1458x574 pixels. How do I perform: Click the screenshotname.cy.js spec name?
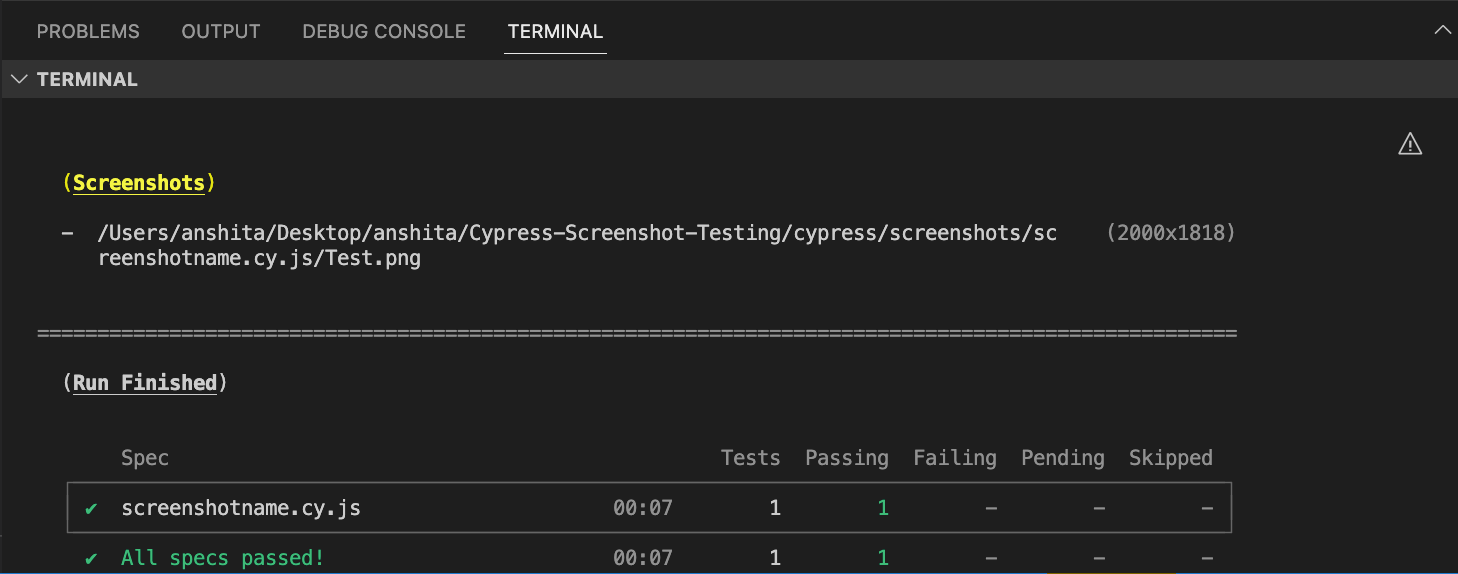[241, 508]
